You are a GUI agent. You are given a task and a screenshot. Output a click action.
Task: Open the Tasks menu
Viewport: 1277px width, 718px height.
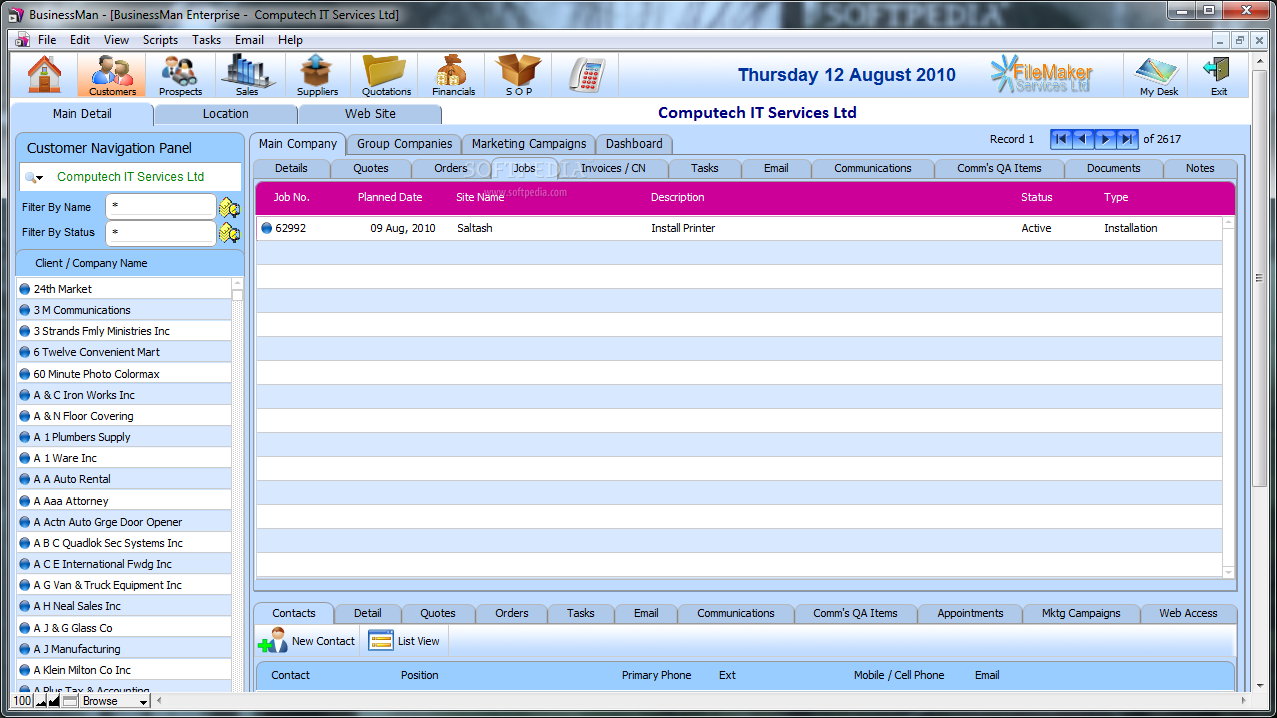207,40
